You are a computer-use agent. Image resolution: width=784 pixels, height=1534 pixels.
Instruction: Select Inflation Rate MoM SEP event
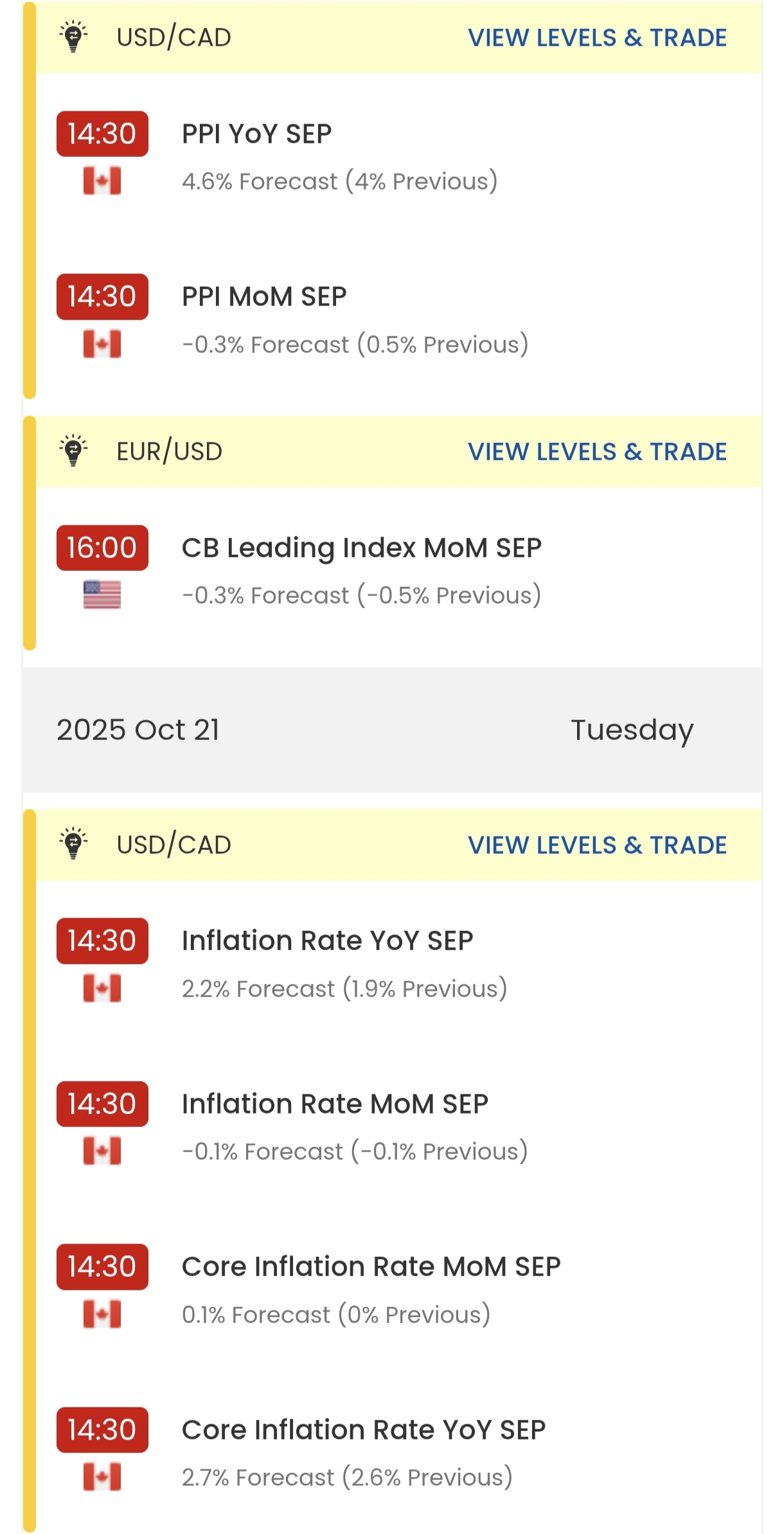pos(335,1104)
